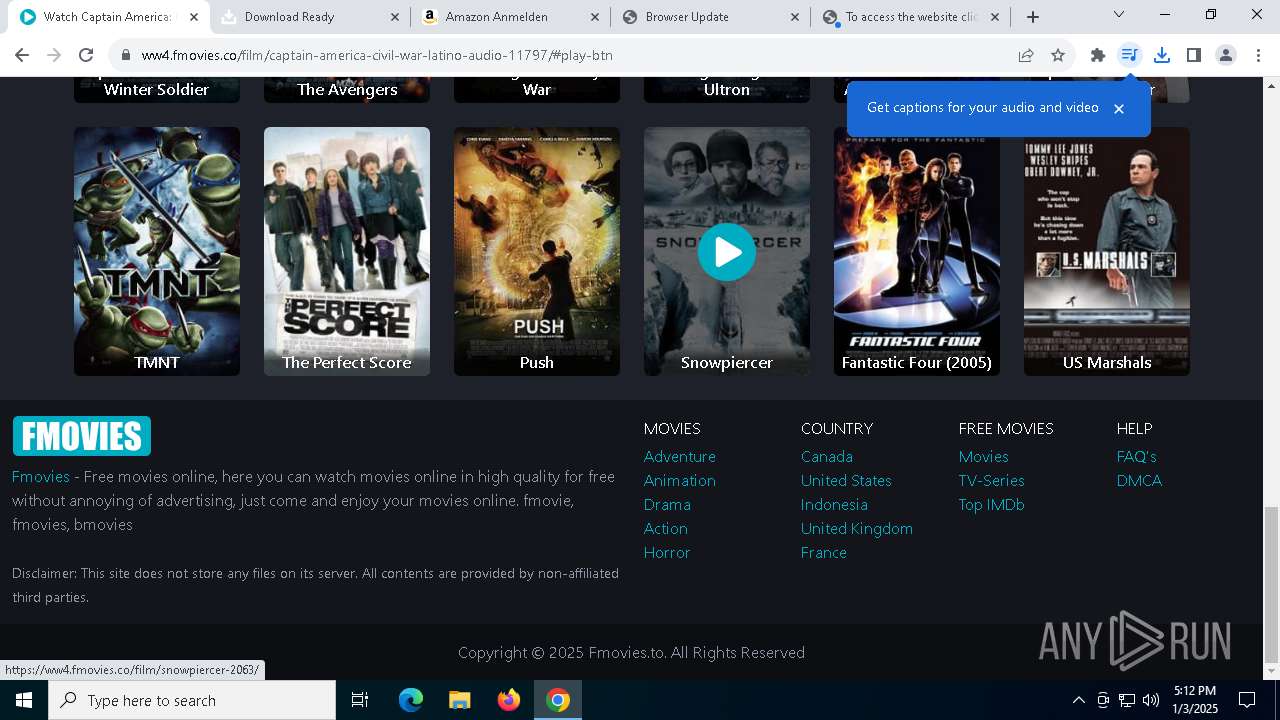The image size is (1280, 720).
Task: Open the Chrome profile avatar
Action: tap(1226, 55)
